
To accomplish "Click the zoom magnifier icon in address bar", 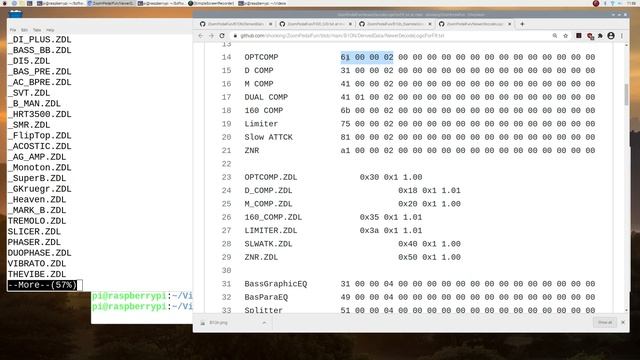I will click(555, 36).
